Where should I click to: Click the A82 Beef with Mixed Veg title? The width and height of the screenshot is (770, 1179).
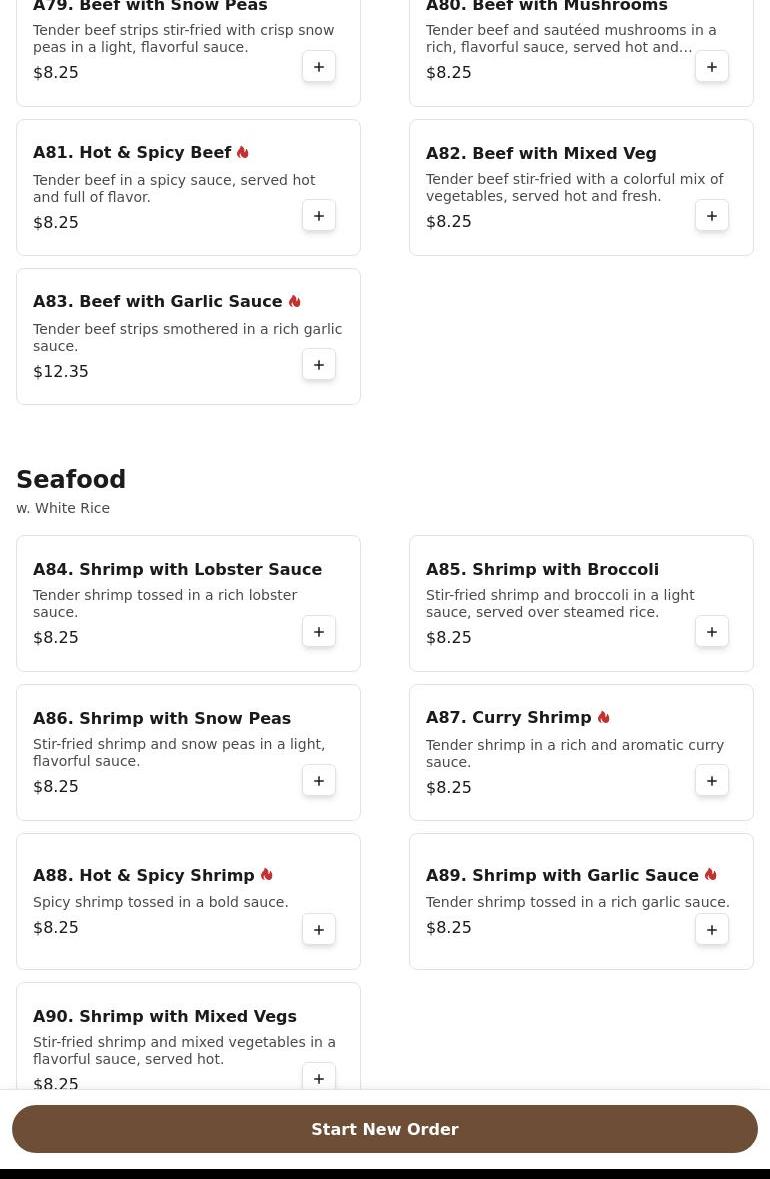pos(541,154)
